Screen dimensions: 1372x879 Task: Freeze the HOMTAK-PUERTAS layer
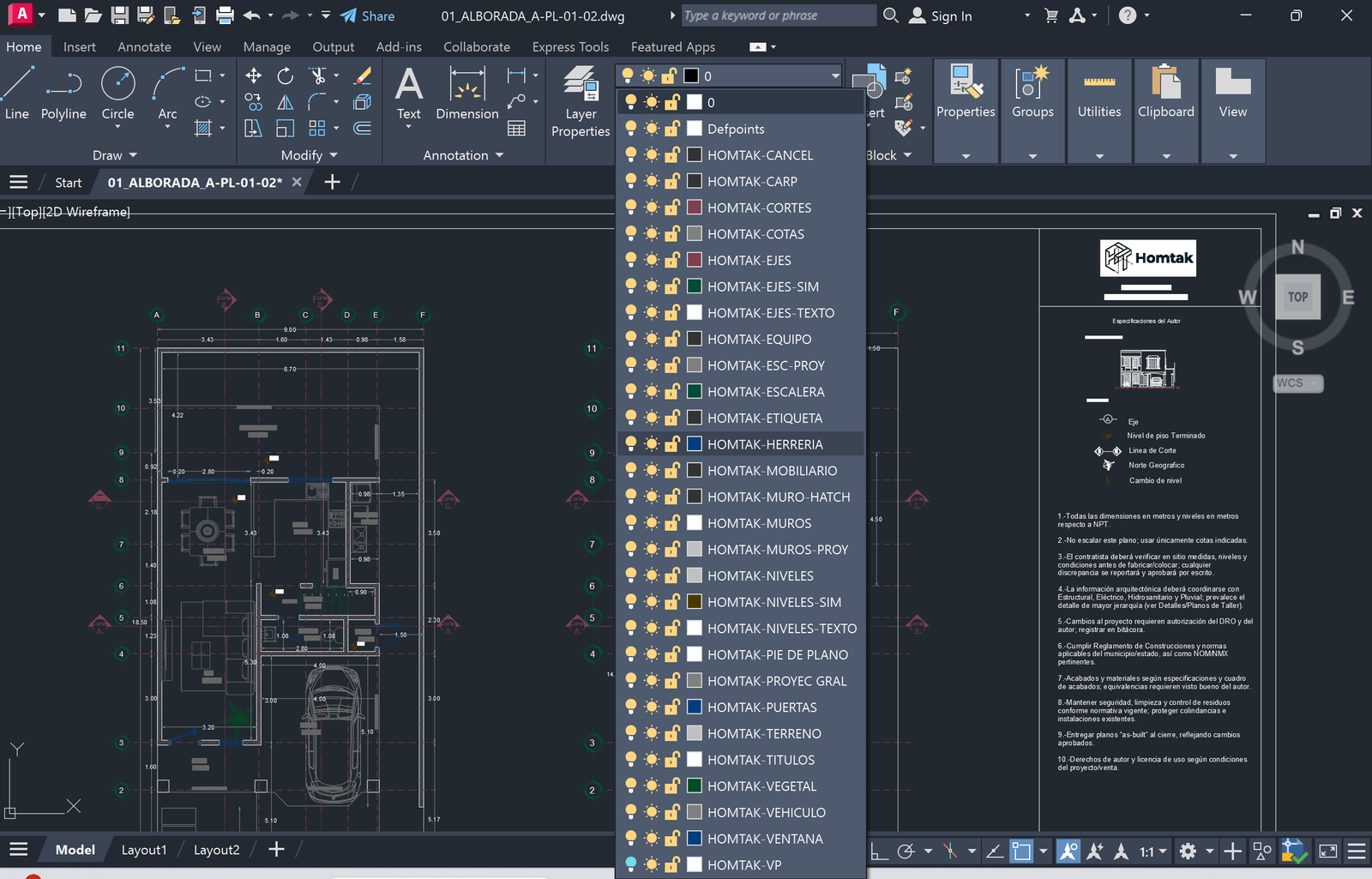point(653,707)
